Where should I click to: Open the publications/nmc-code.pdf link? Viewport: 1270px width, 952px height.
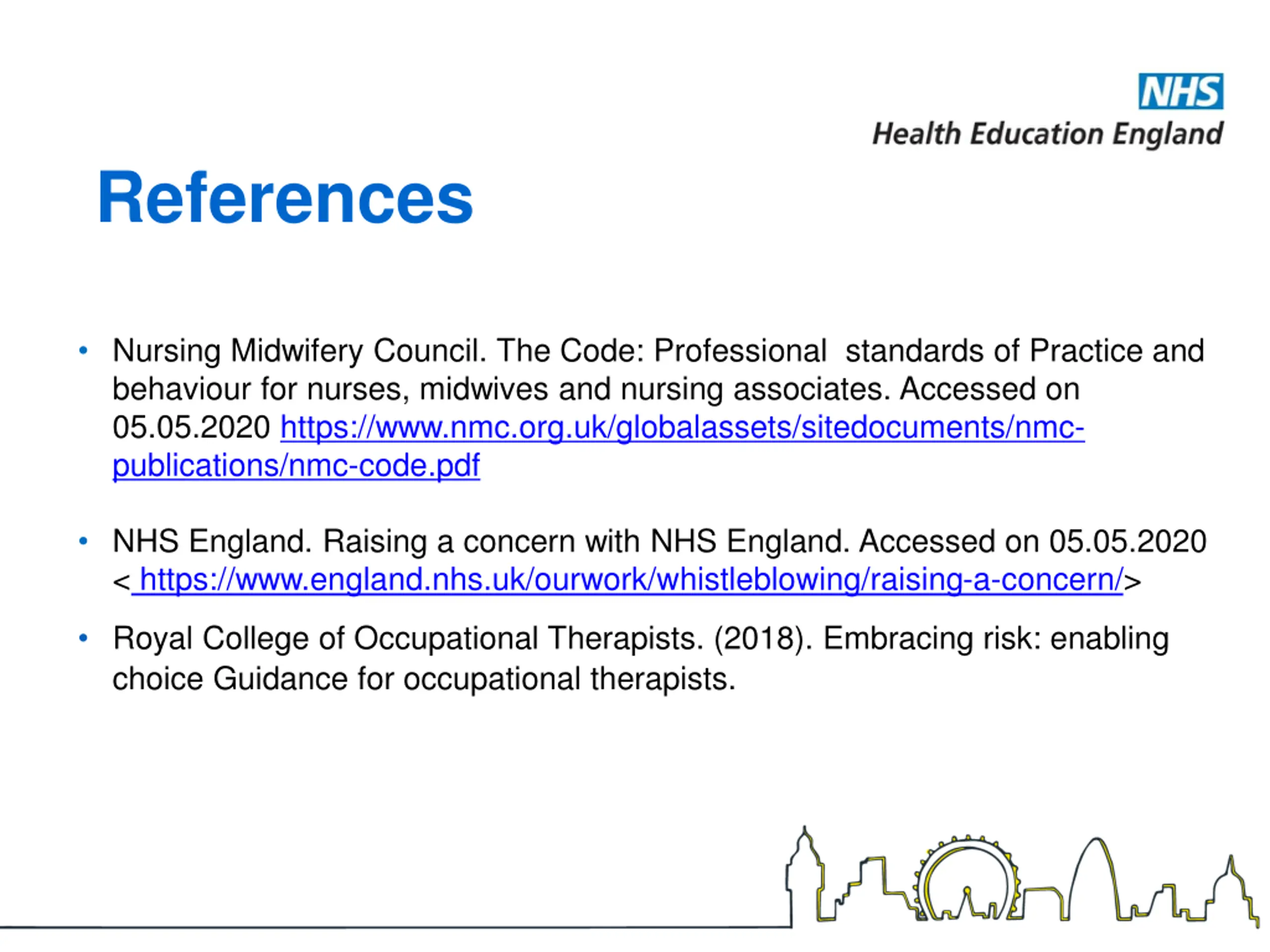click(x=296, y=466)
